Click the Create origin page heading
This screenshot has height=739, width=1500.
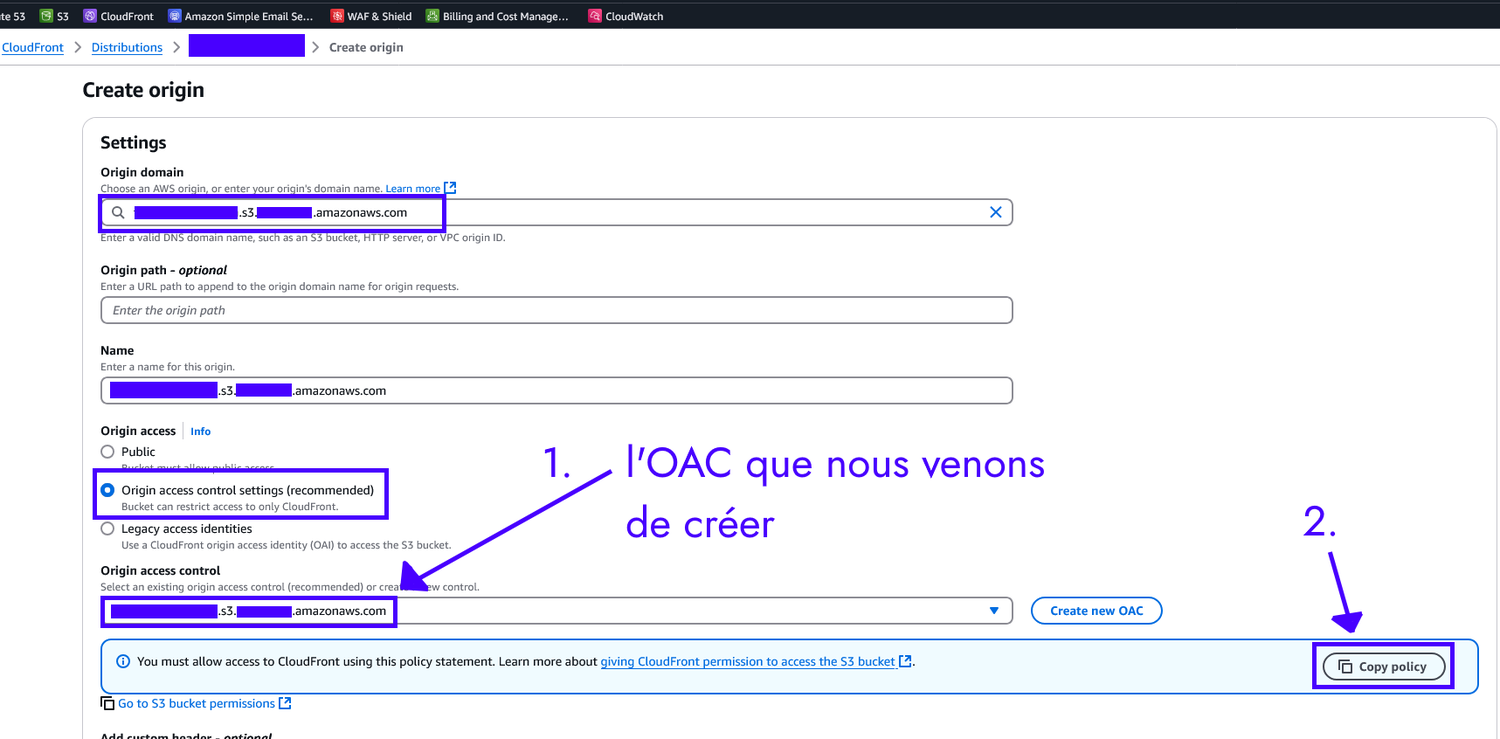click(x=143, y=90)
